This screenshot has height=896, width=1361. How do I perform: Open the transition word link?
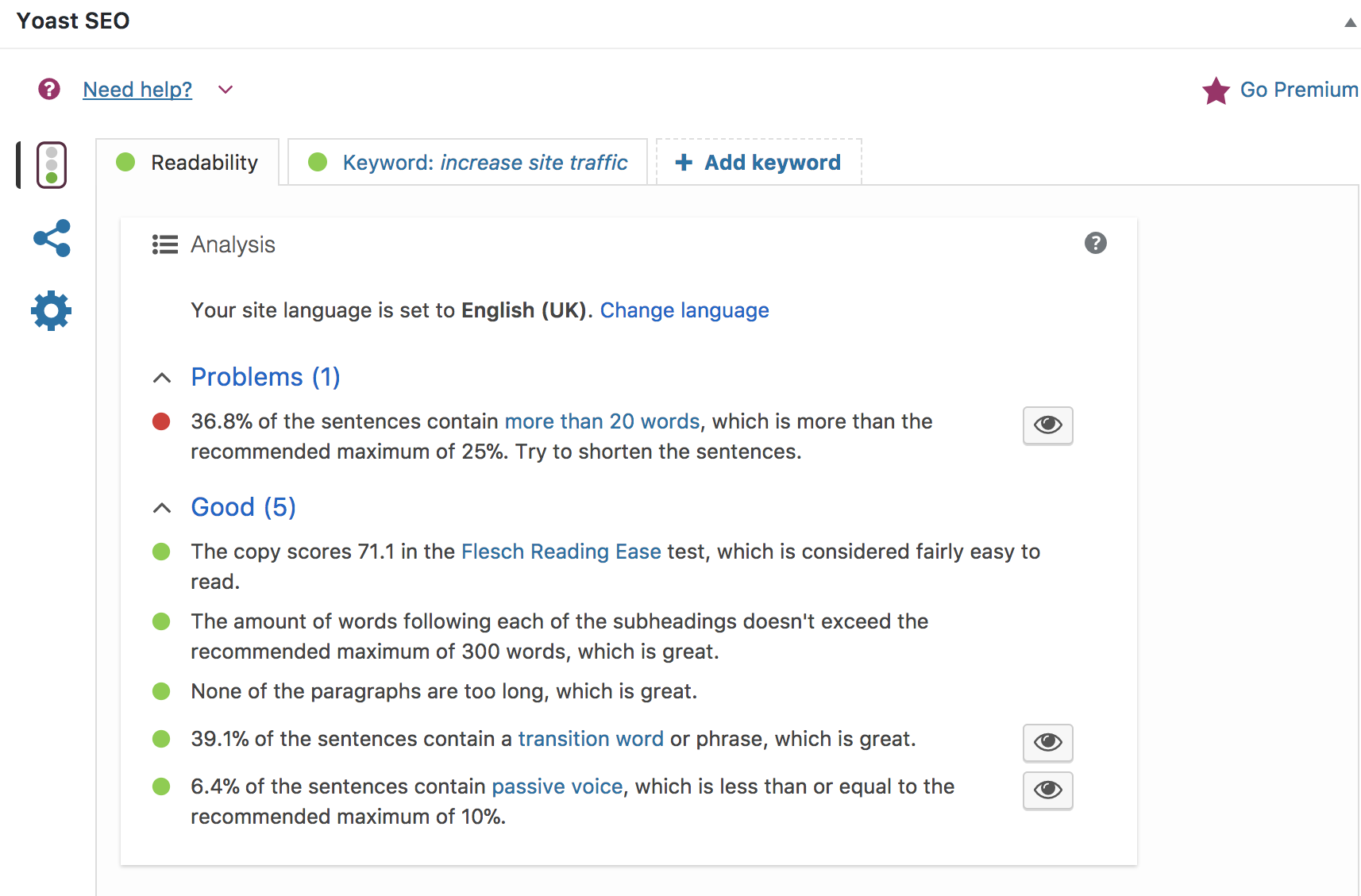point(591,739)
